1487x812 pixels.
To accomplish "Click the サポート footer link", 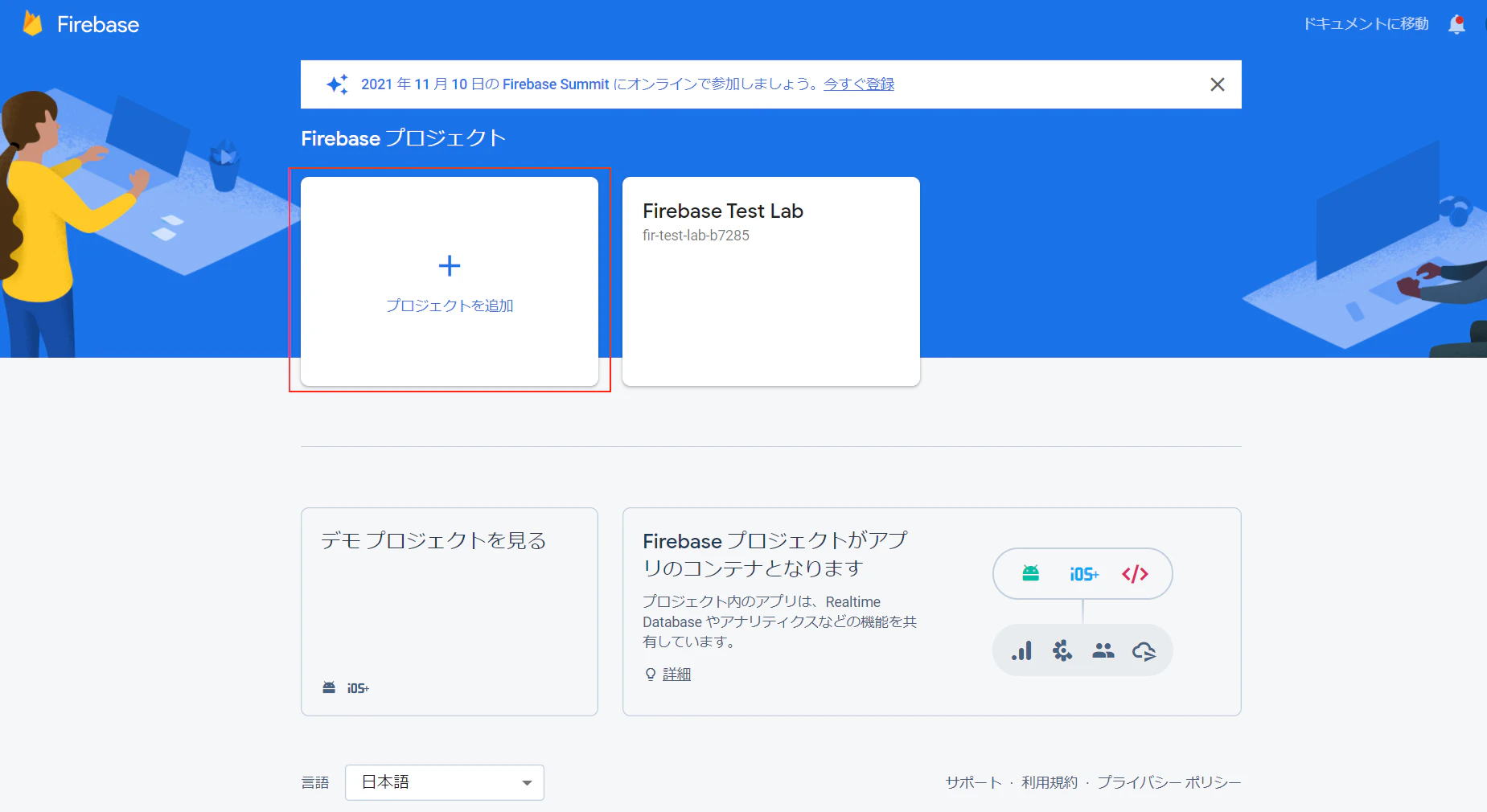I will tap(973, 782).
